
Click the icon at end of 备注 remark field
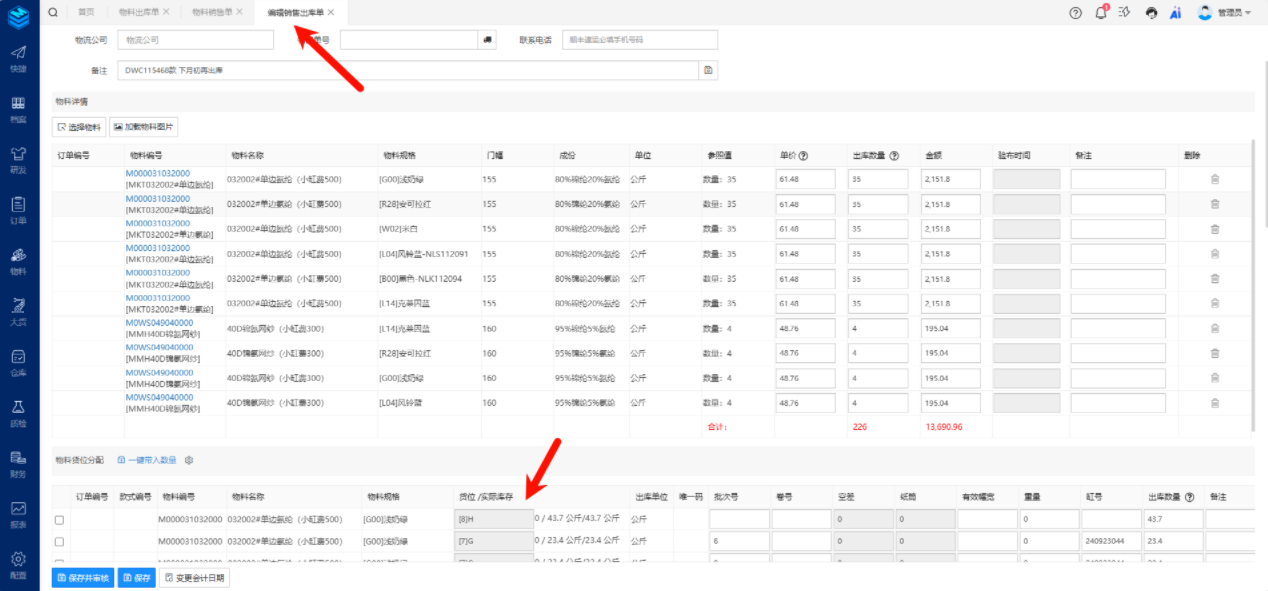(x=708, y=70)
